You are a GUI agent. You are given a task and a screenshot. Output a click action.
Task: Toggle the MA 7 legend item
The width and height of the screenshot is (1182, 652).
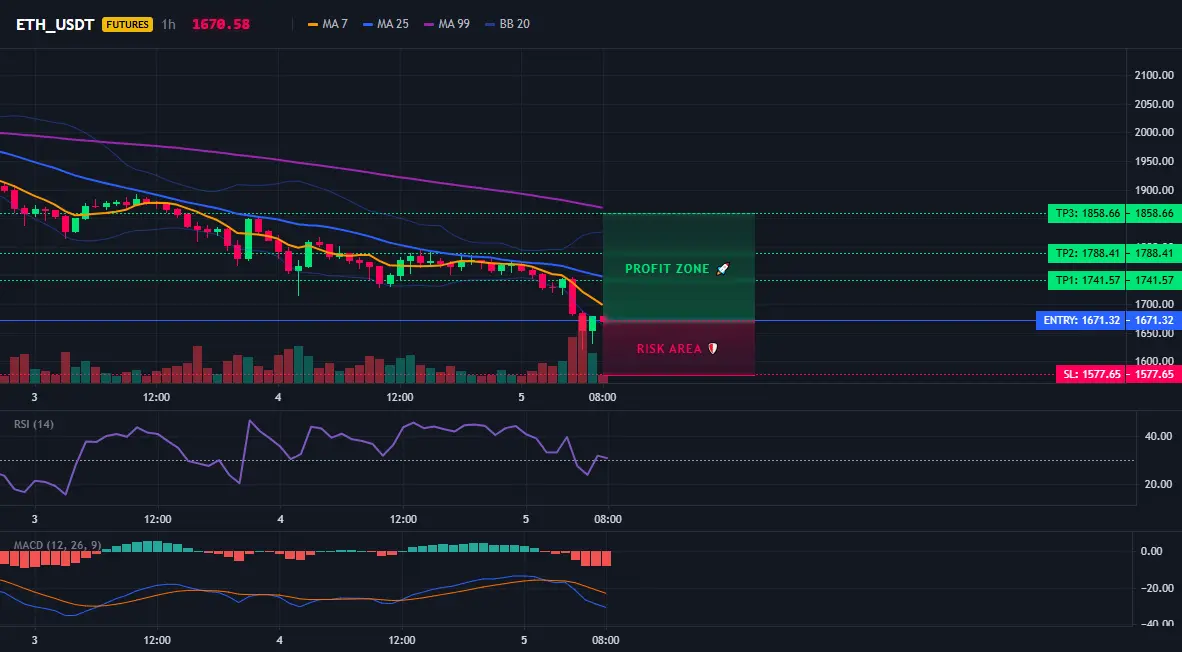click(x=328, y=24)
